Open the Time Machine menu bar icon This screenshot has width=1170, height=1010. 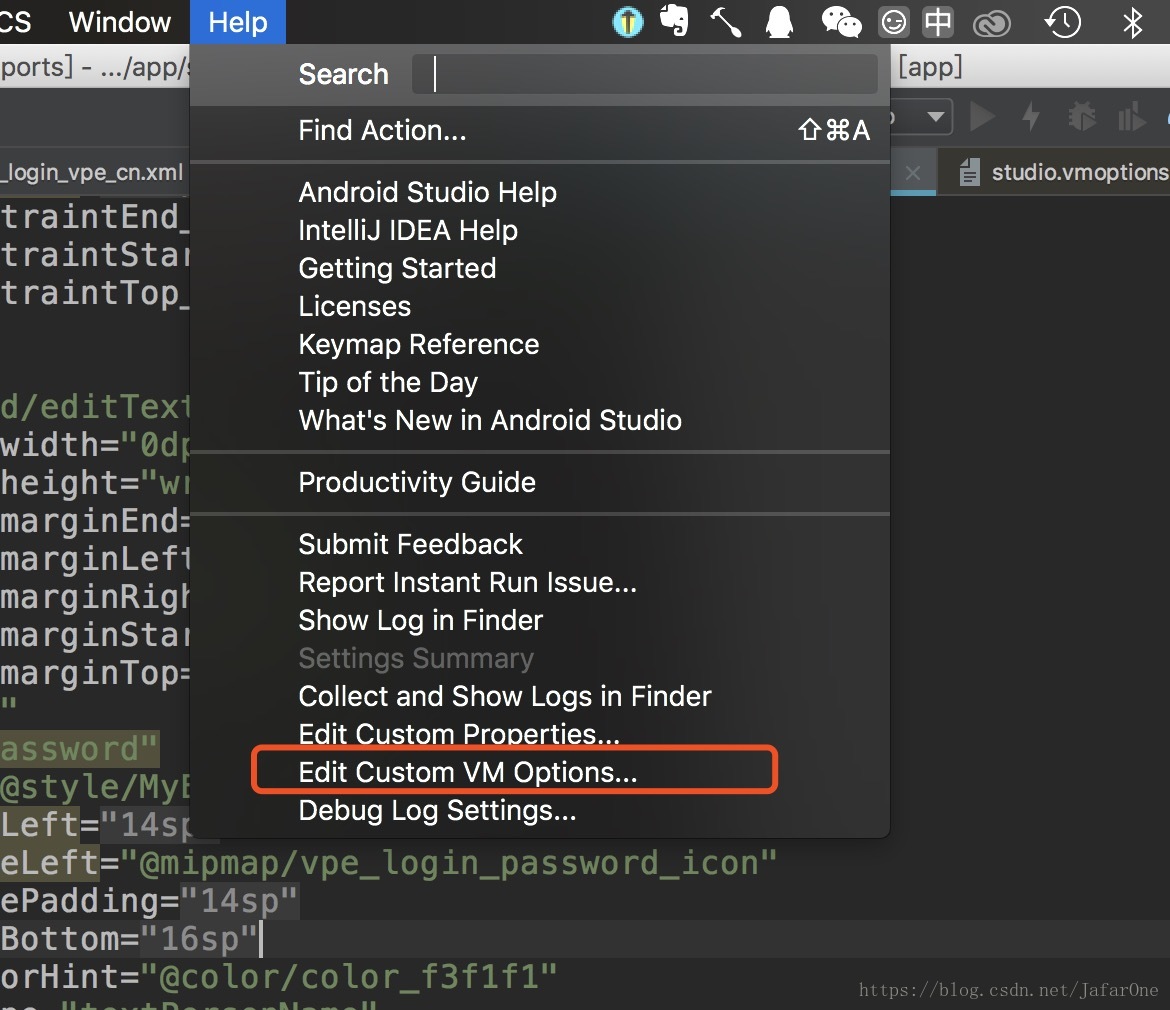1062,21
